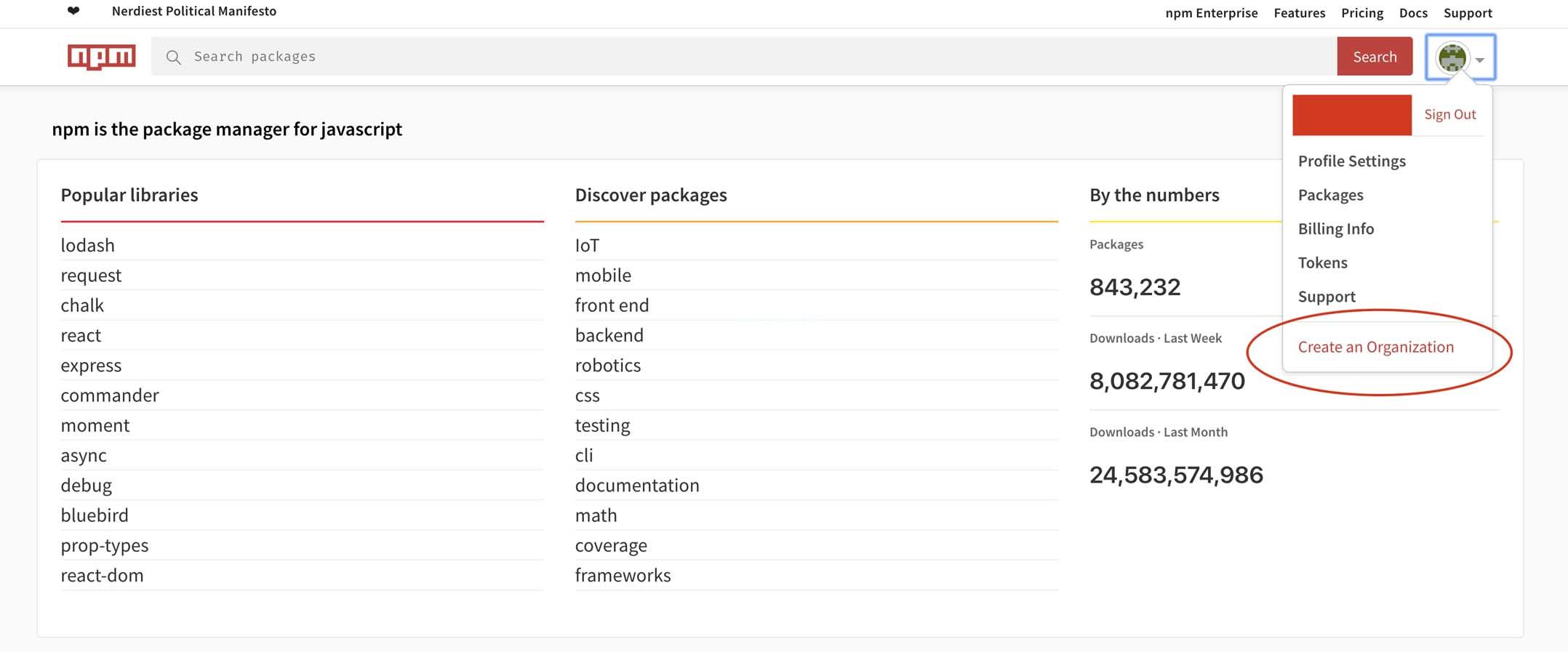Collapse the avatar dropdown arrow
Screen dimensions: 1568x652
pos(1480,60)
